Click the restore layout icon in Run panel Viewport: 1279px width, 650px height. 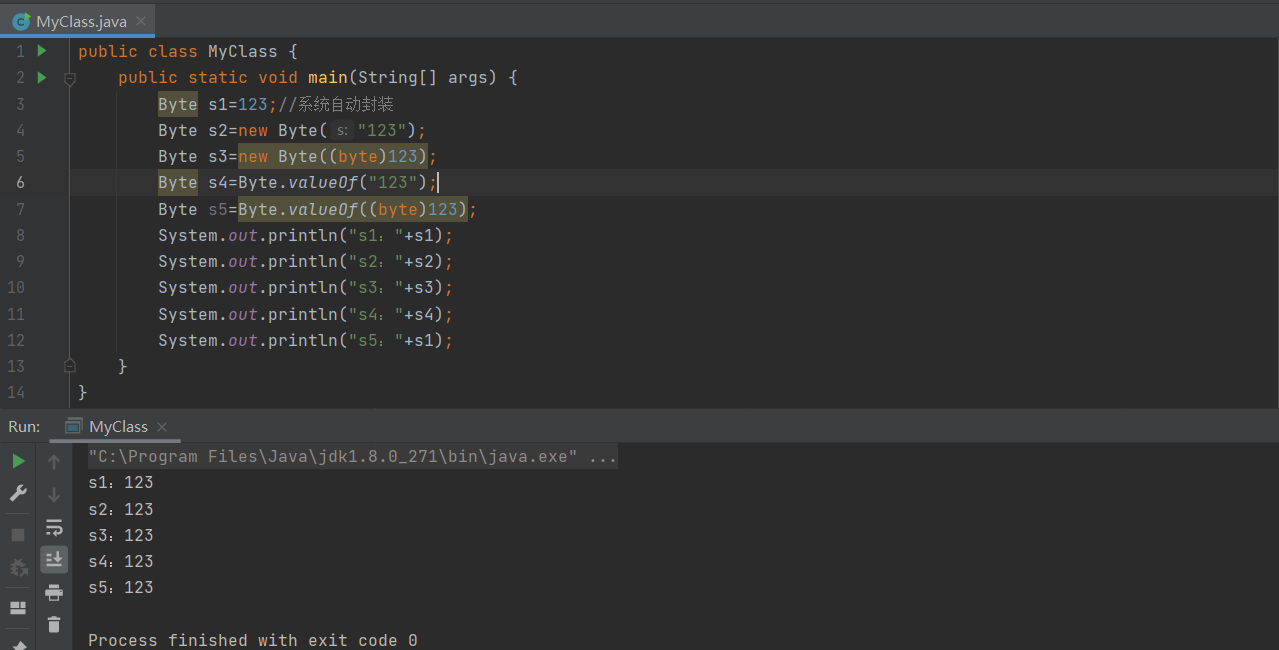pyautogui.click(x=18, y=608)
